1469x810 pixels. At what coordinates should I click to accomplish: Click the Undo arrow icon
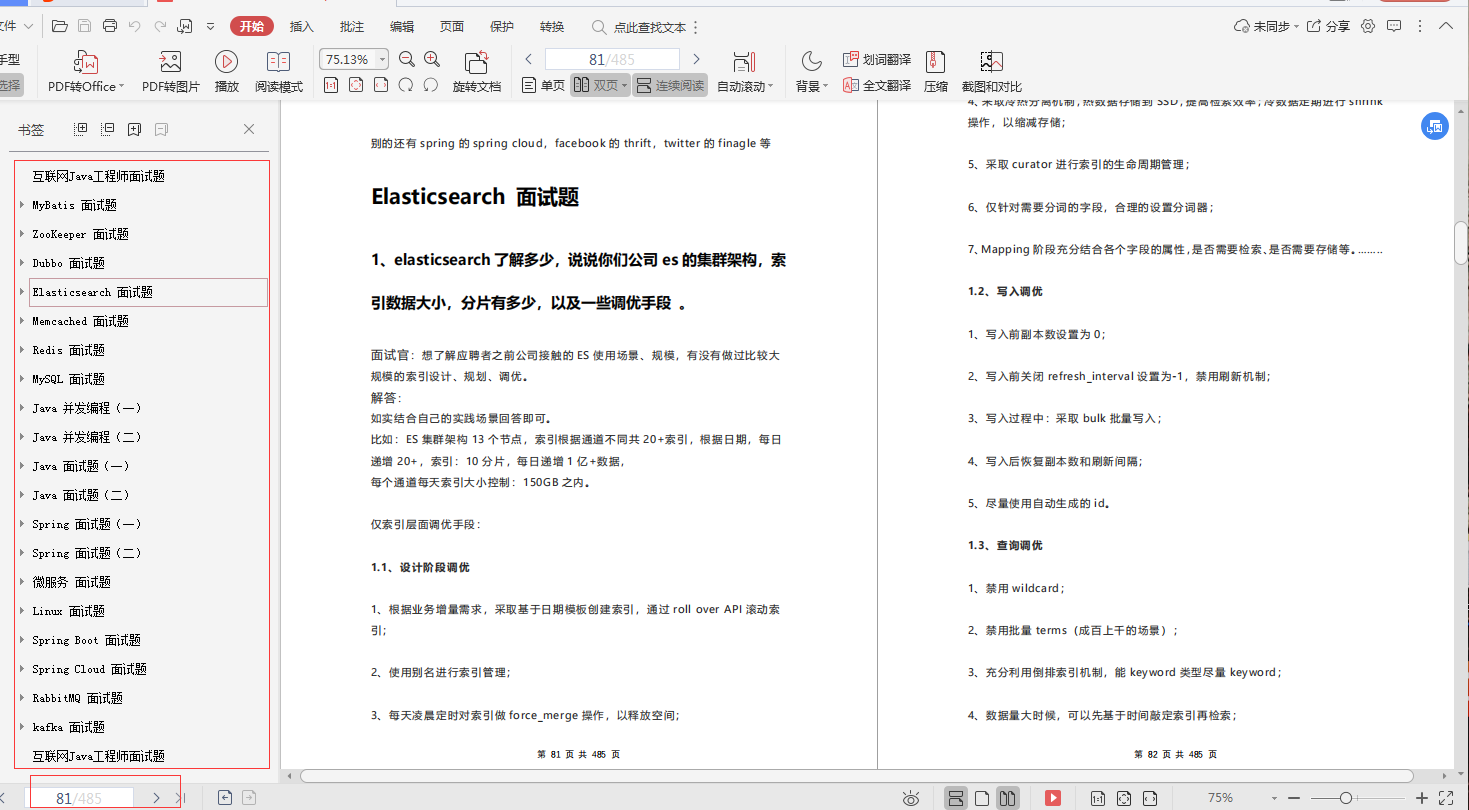pos(135,26)
